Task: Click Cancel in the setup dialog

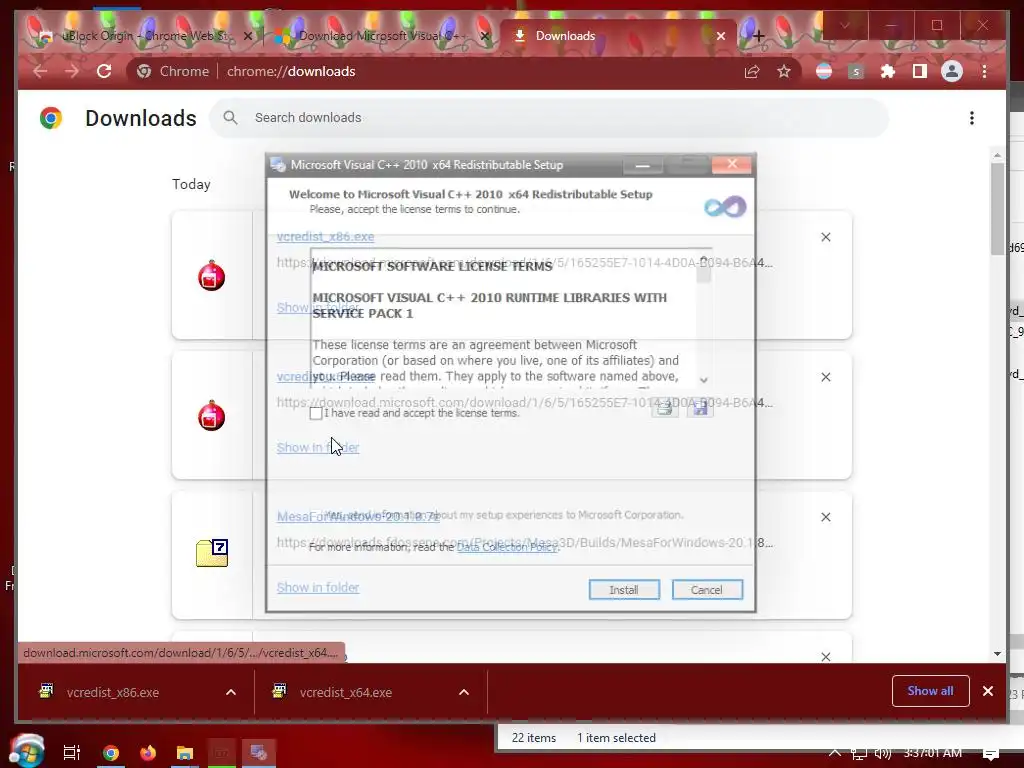Action: [x=707, y=590]
